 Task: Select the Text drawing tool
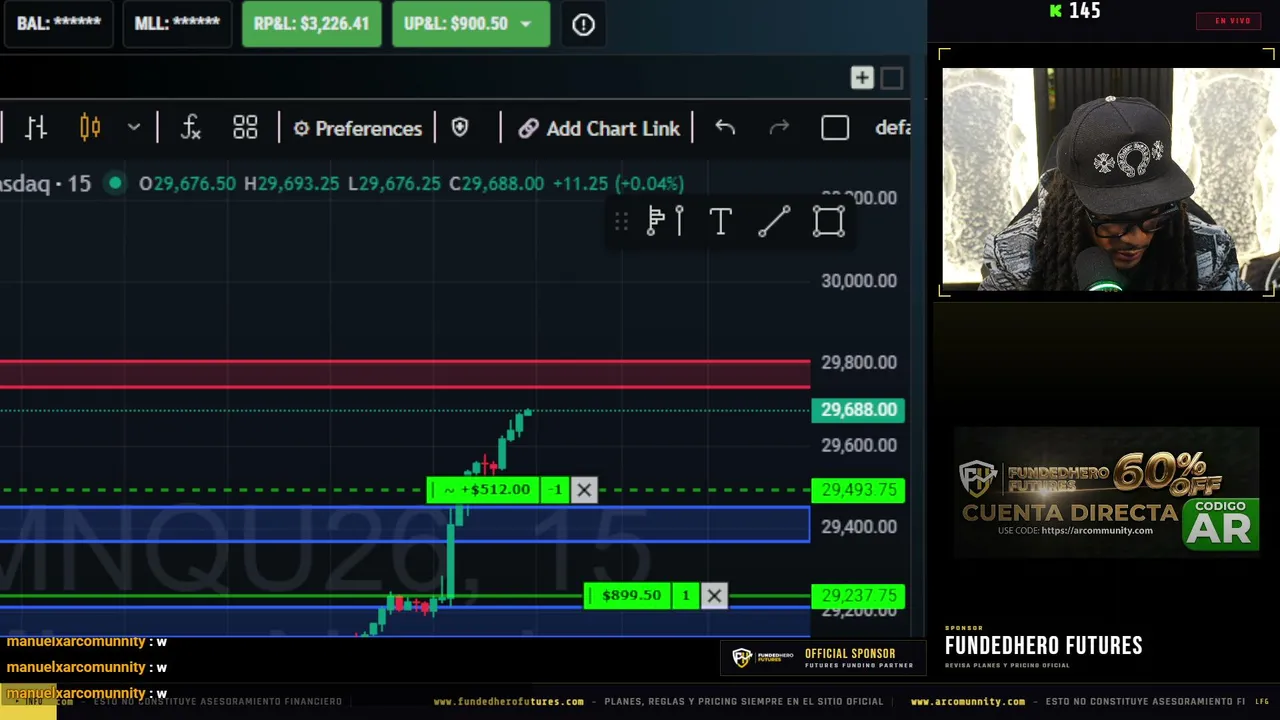[x=720, y=221]
